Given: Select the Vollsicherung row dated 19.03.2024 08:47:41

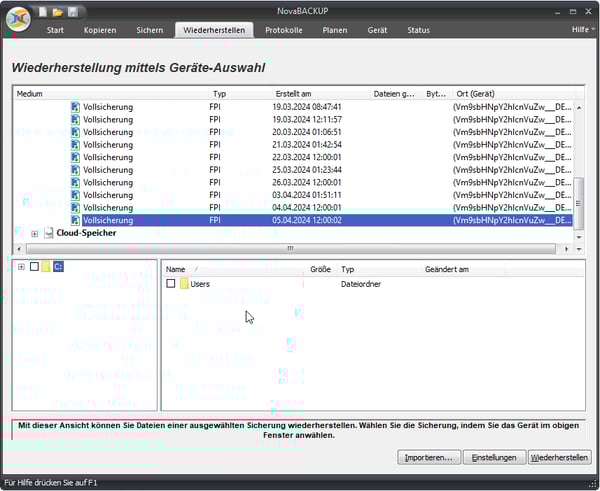Looking at the screenshot, I should pyautogui.click(x=293, y=107).
